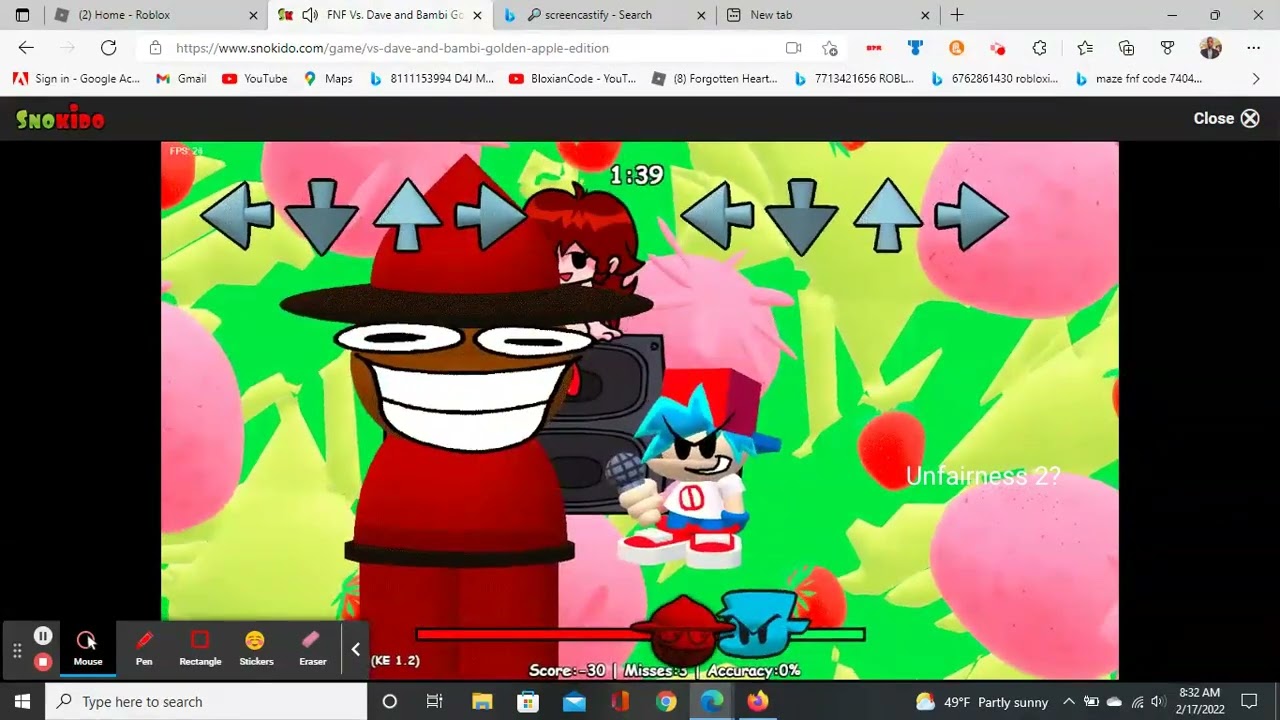
Task: Add this page to favorites
Action: pyautogui.click(x=829, y=48)
